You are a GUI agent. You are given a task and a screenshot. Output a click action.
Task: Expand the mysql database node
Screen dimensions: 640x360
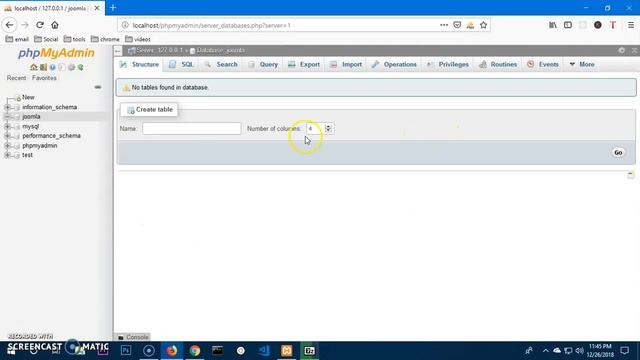click(x=7, y=127)
